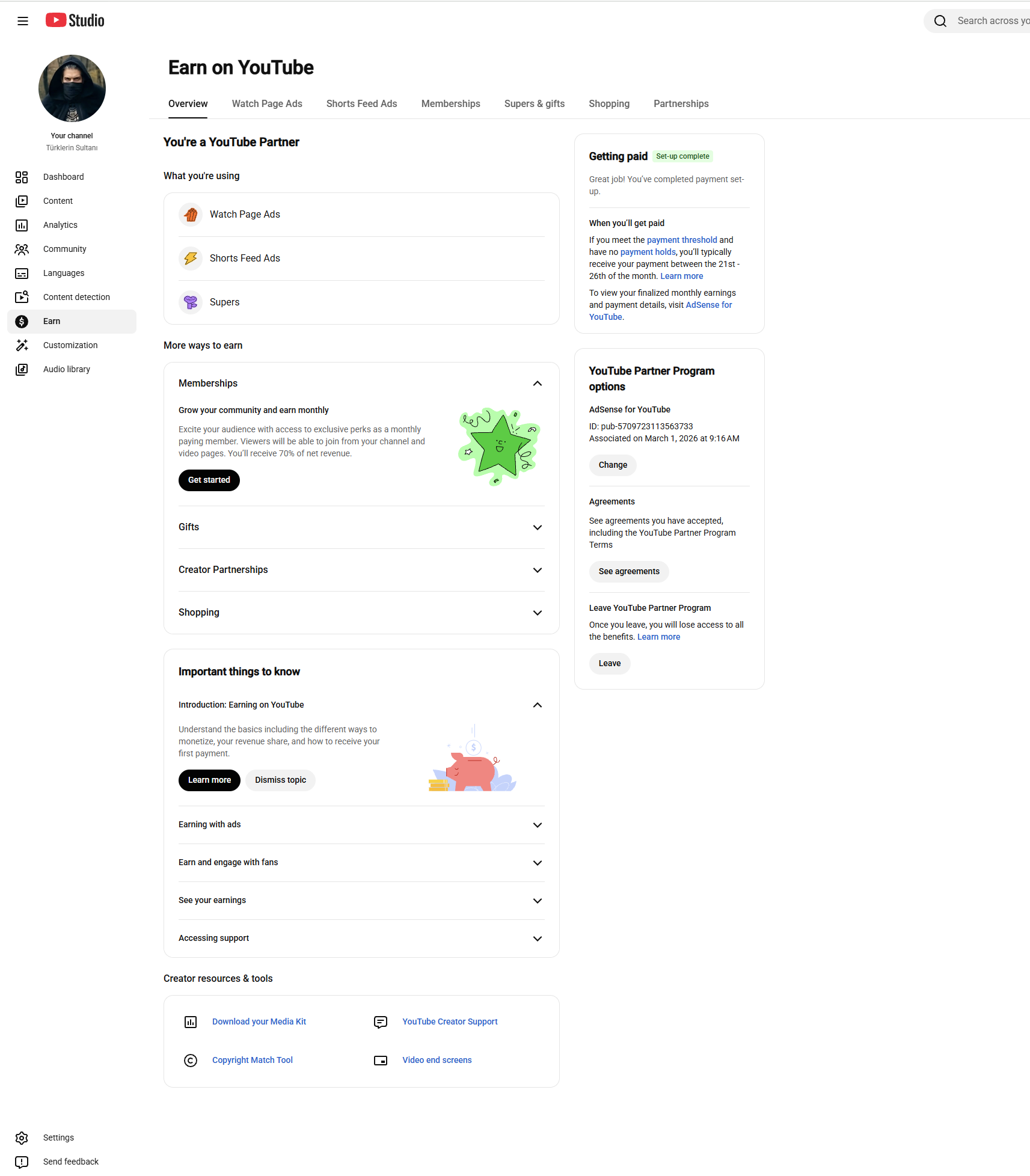Click the Watch Page Ads icon

(191, 215)
